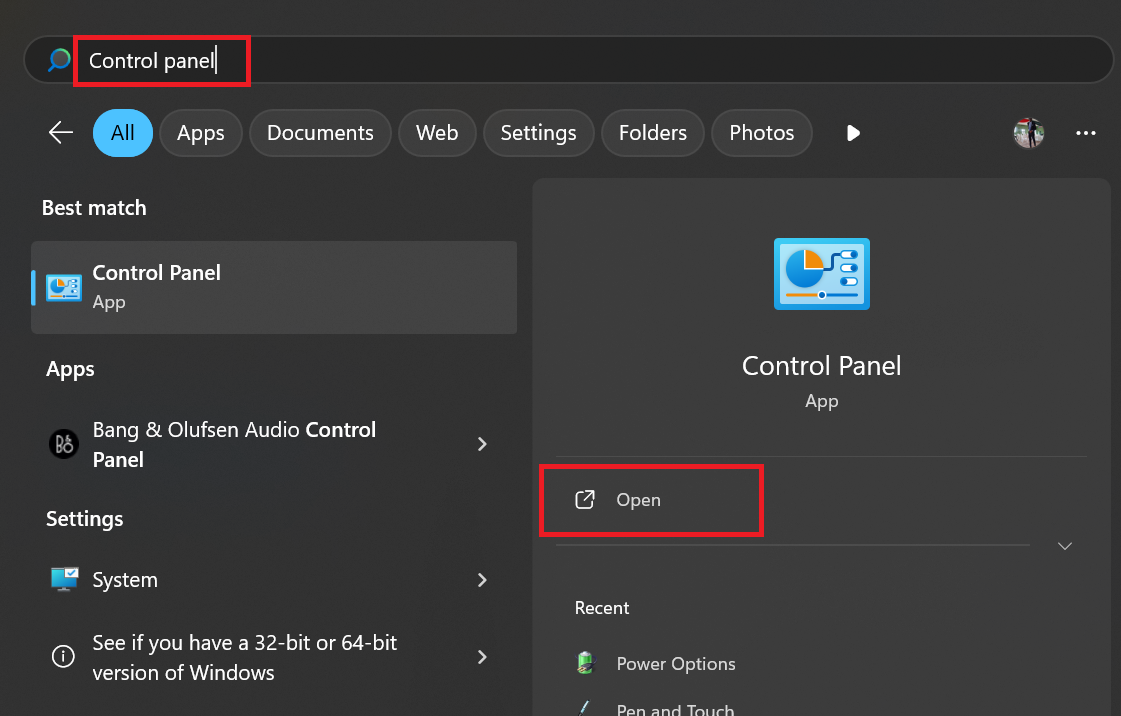Select the Apps filter tab
Screen dimensions: 1121x716
point(201,133)
